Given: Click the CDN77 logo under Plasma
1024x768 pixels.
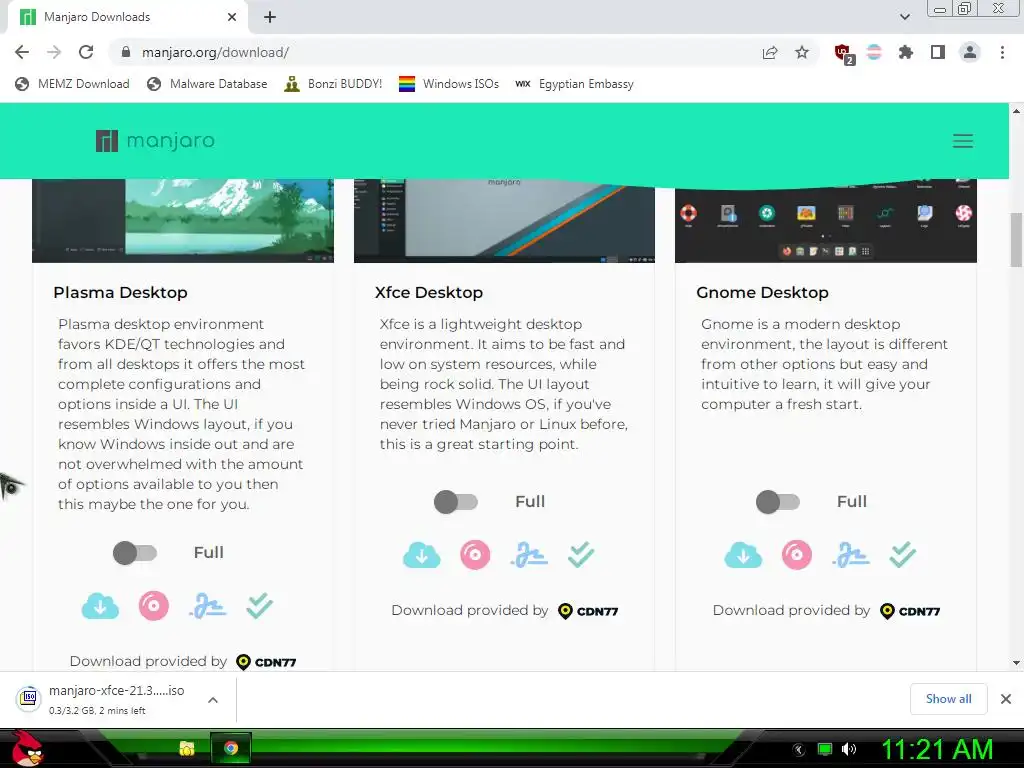Looking at the screenshot, I should pos(266,662).
